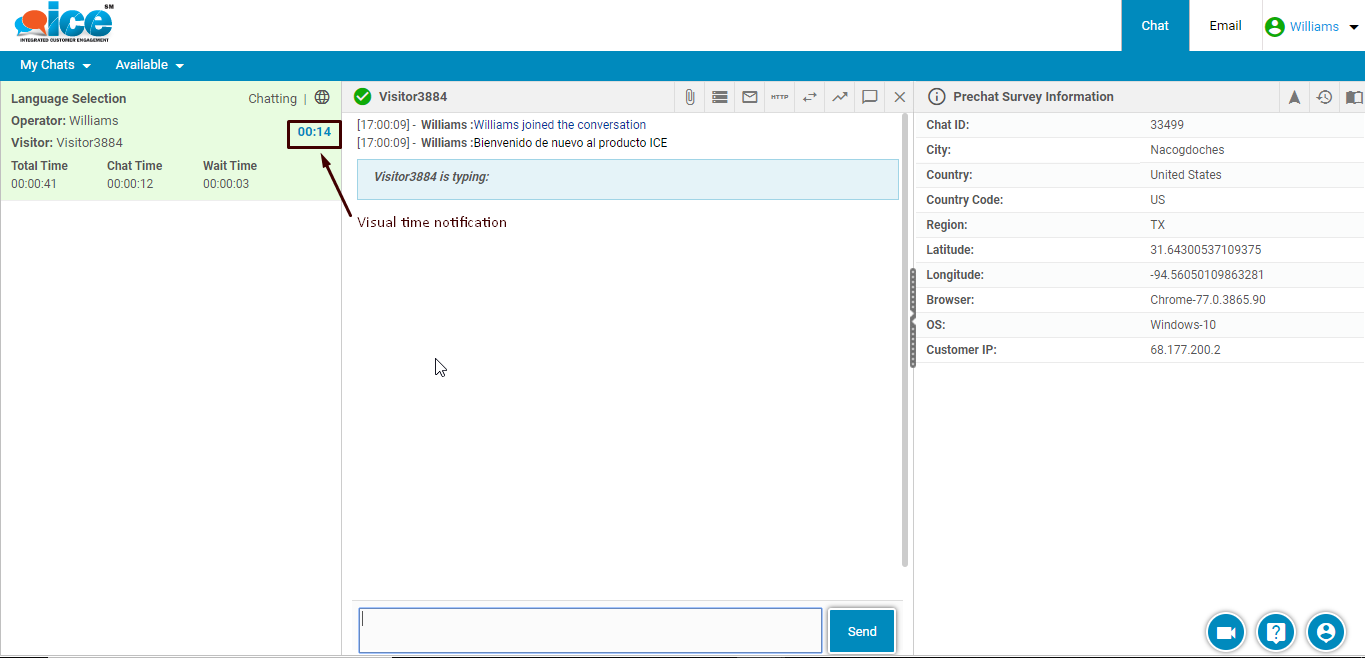Click the navigation arrow location icon
Screen dimensions: 1365x658
[x=1294, y=97]
